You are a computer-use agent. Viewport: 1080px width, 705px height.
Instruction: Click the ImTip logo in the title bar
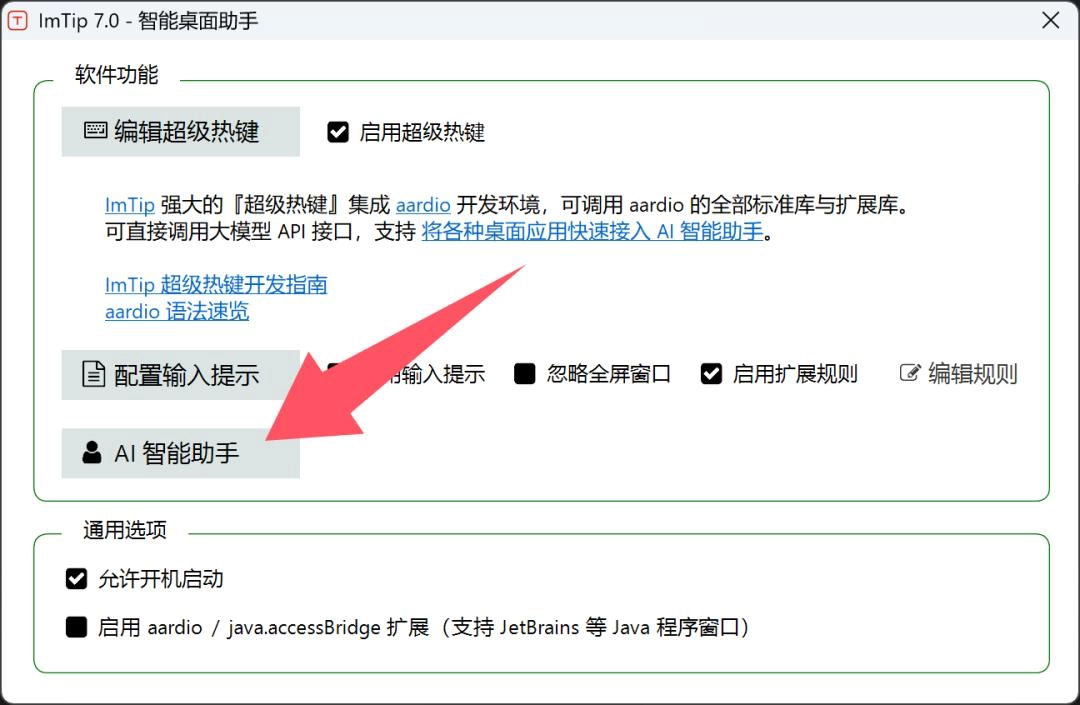[x=16, y=20]
